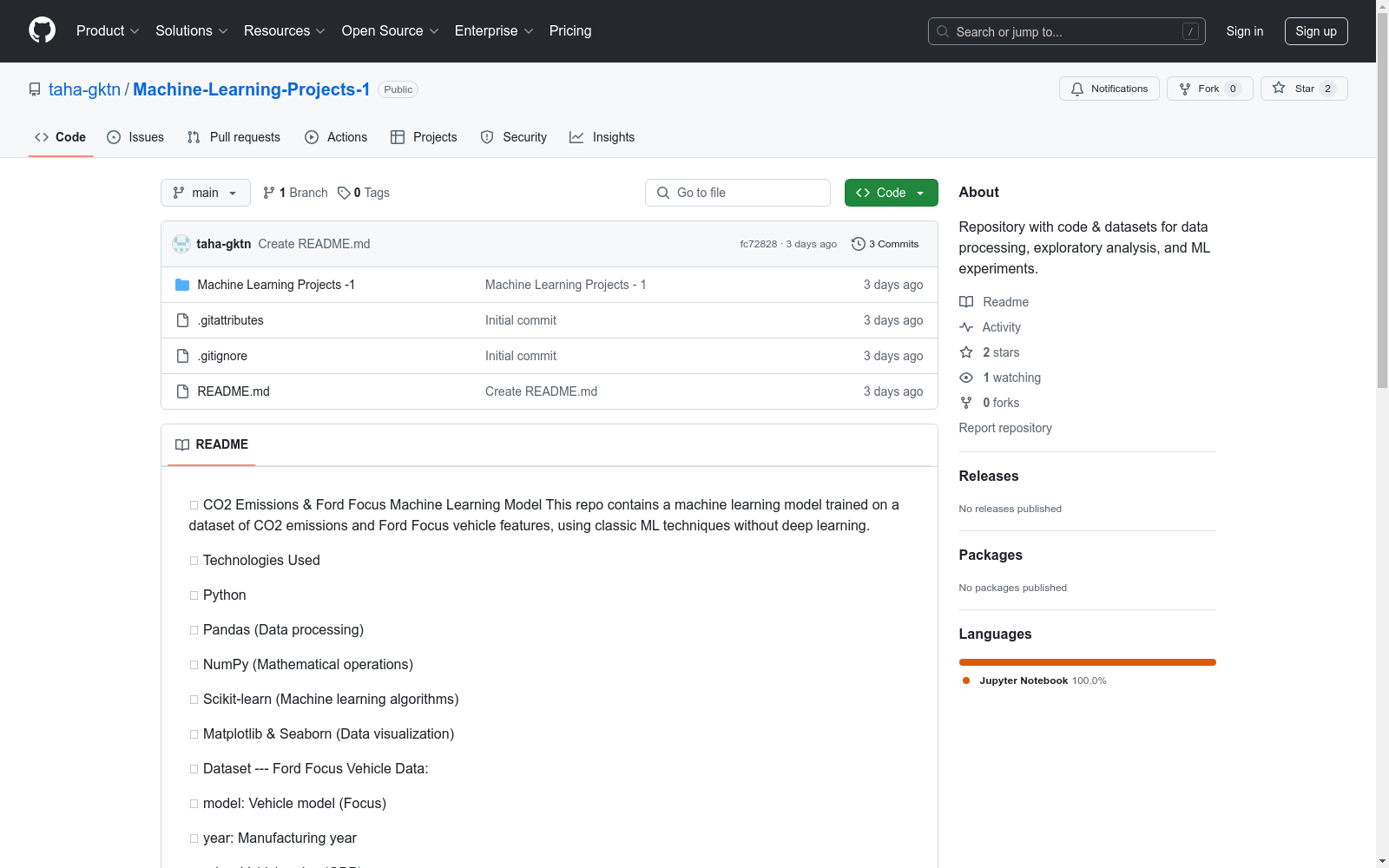Expand the Enterprise menu

coord(494,30)
